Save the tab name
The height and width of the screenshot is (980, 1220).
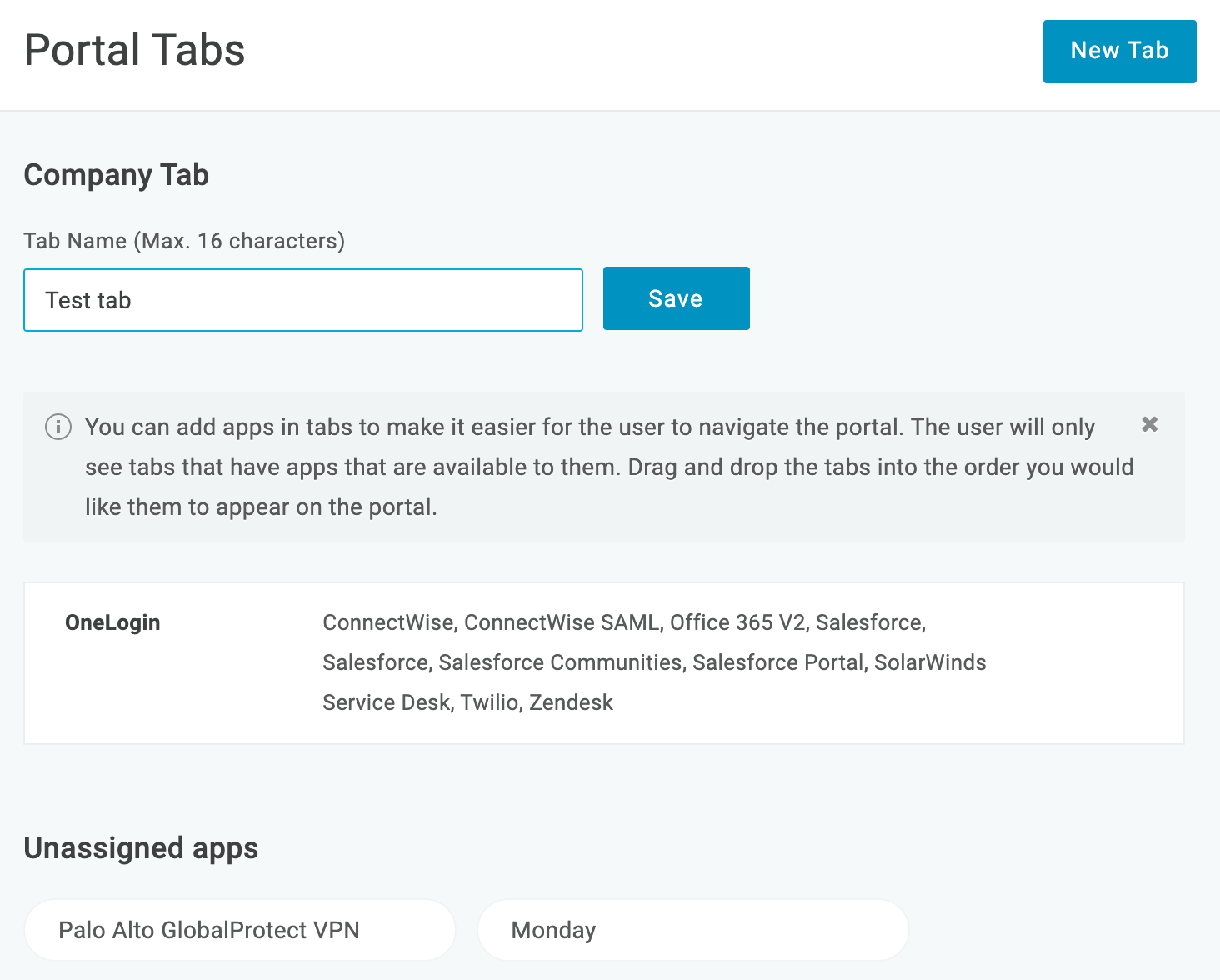pyautogui.click(x=676, y=298)
